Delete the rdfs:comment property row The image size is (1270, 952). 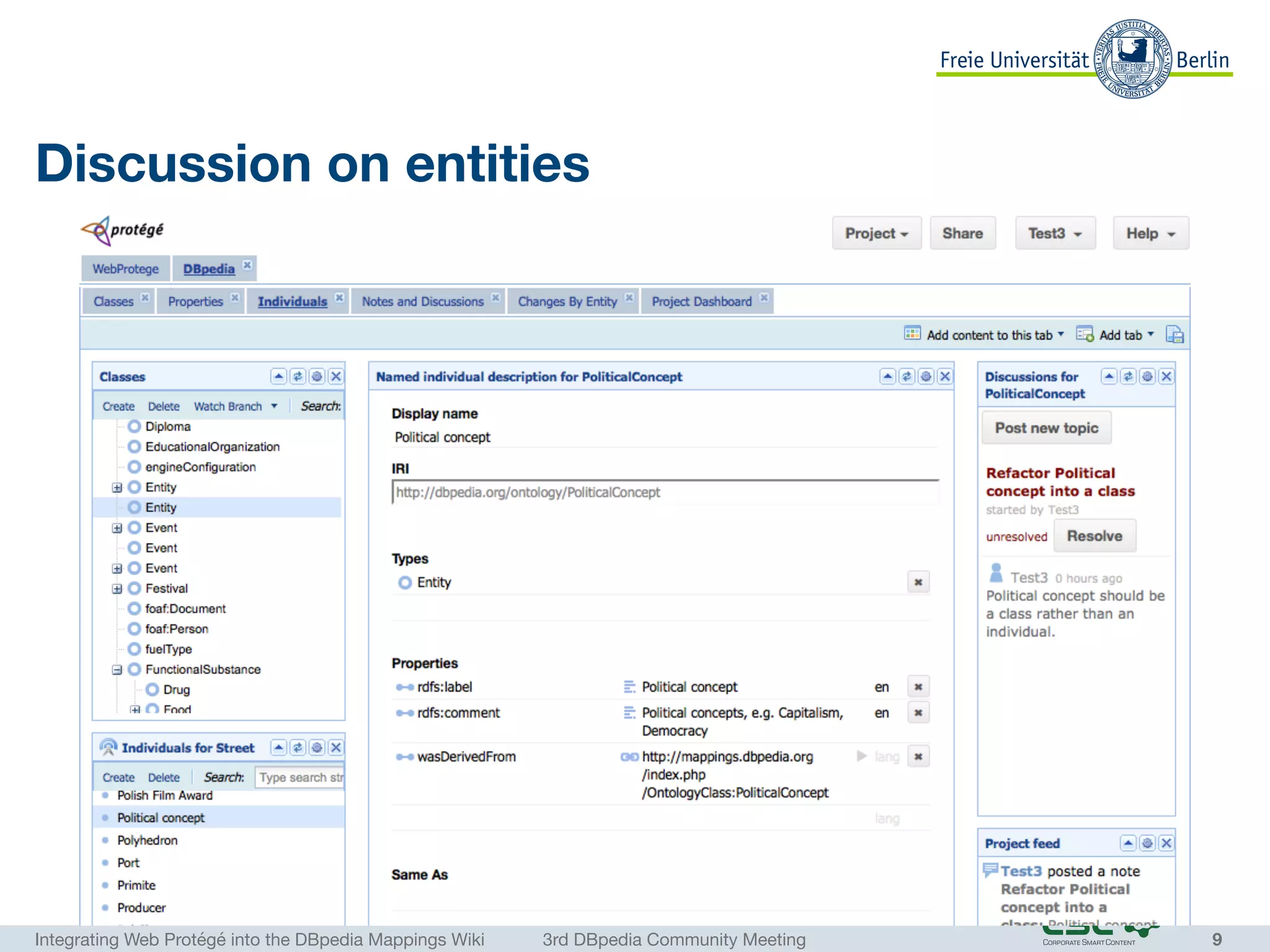coord(918,713)
